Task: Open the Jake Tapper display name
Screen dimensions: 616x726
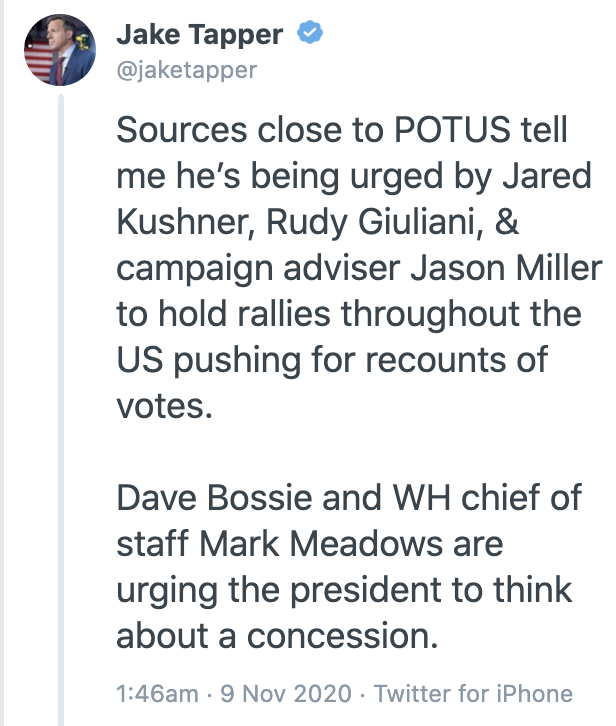Action: 200,35
